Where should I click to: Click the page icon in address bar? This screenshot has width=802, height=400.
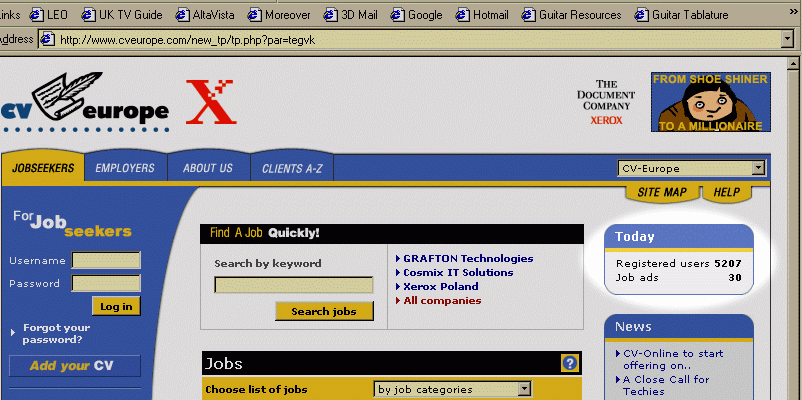click(48, 39)
